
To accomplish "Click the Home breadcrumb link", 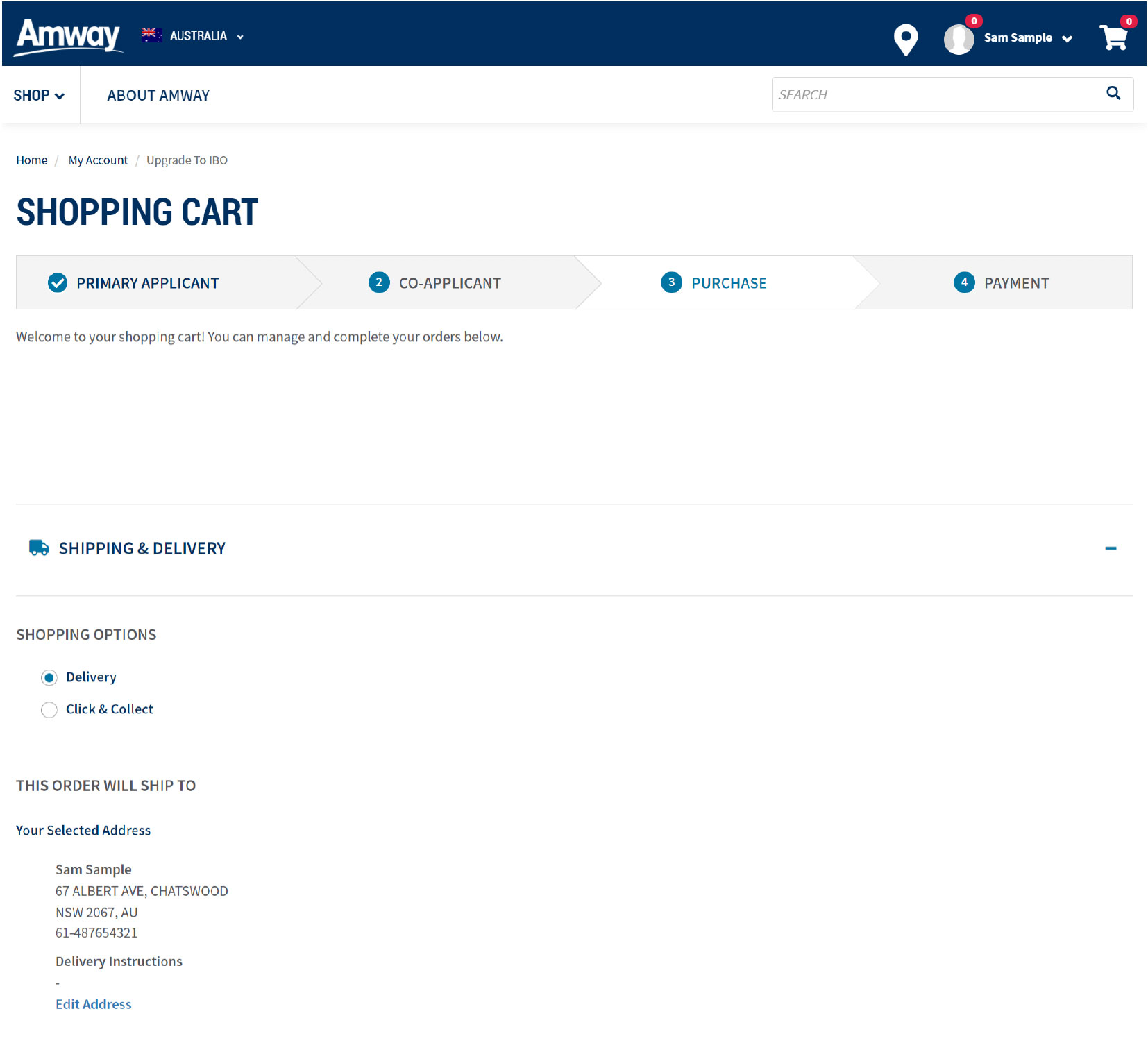I will pos(32,160).
